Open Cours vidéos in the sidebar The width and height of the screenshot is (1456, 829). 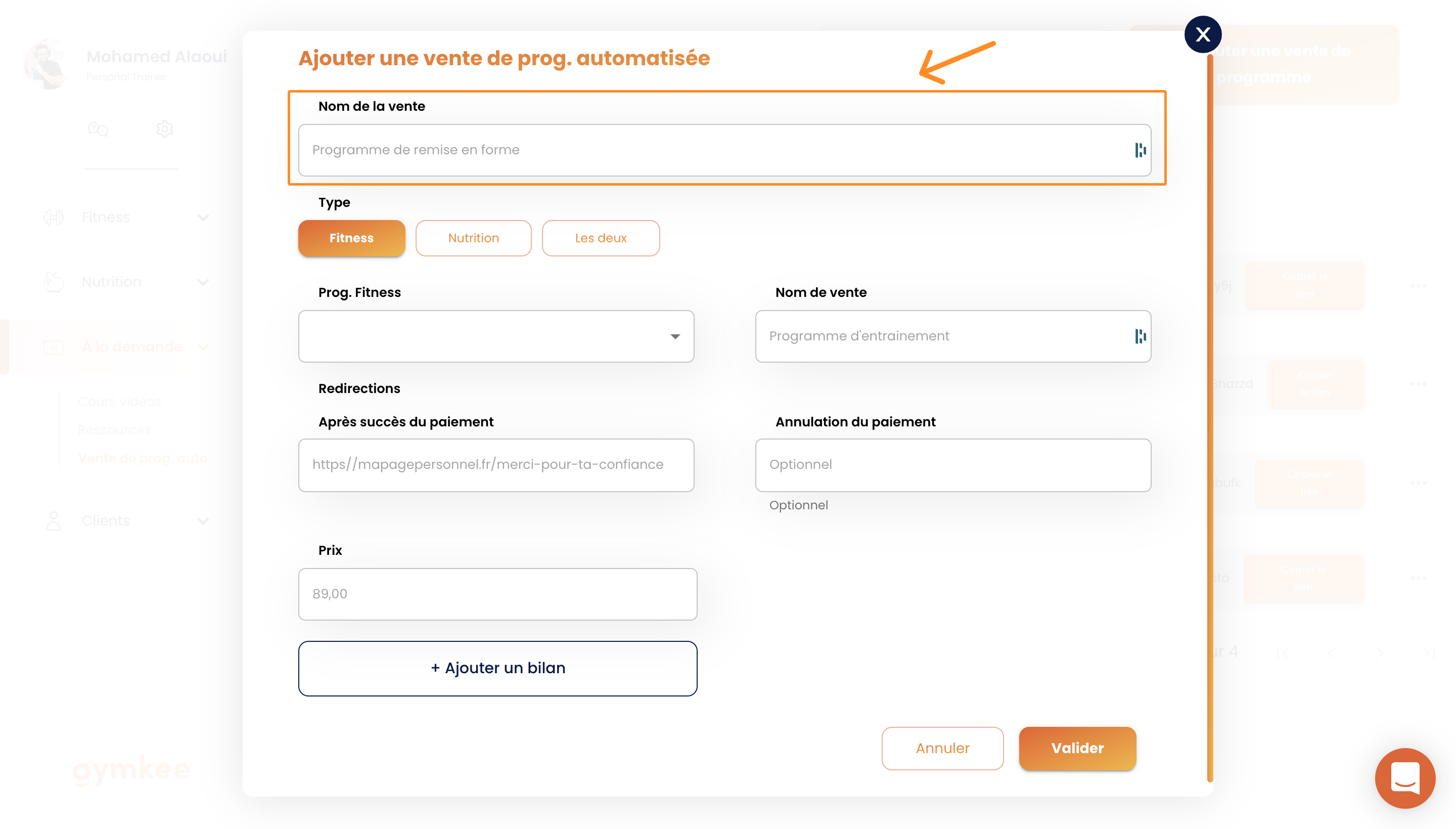[119, 402]
